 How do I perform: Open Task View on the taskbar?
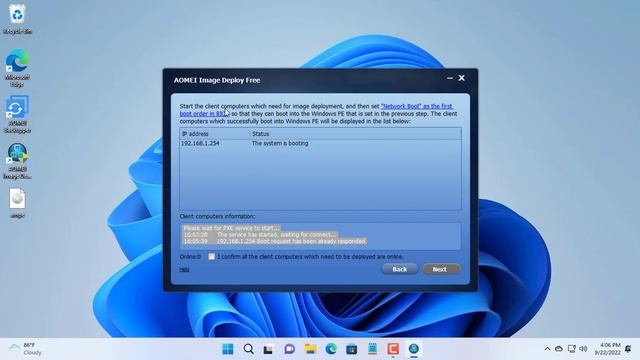point(268,349)
